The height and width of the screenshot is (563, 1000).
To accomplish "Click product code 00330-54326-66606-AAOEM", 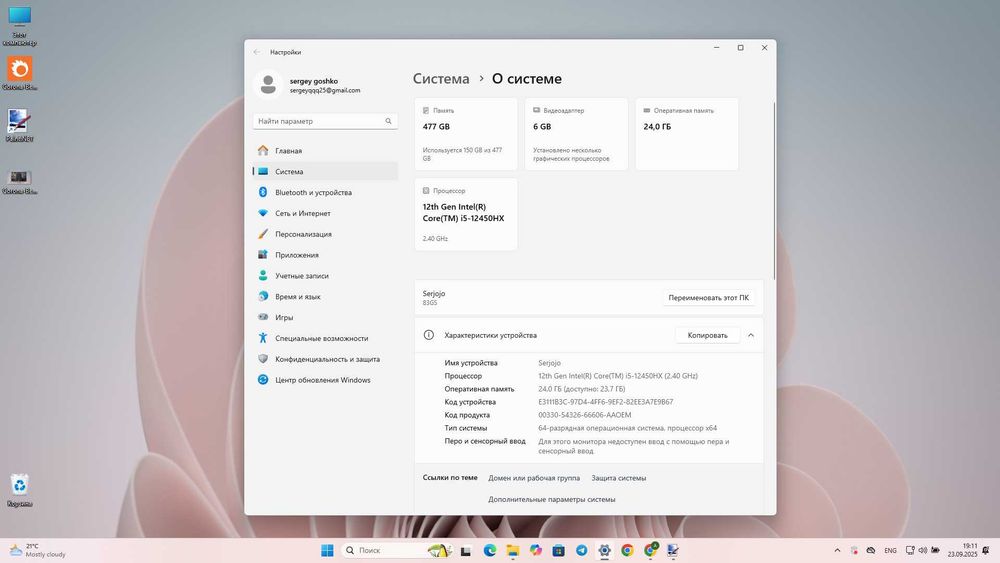I will click(x=584, y=415).
